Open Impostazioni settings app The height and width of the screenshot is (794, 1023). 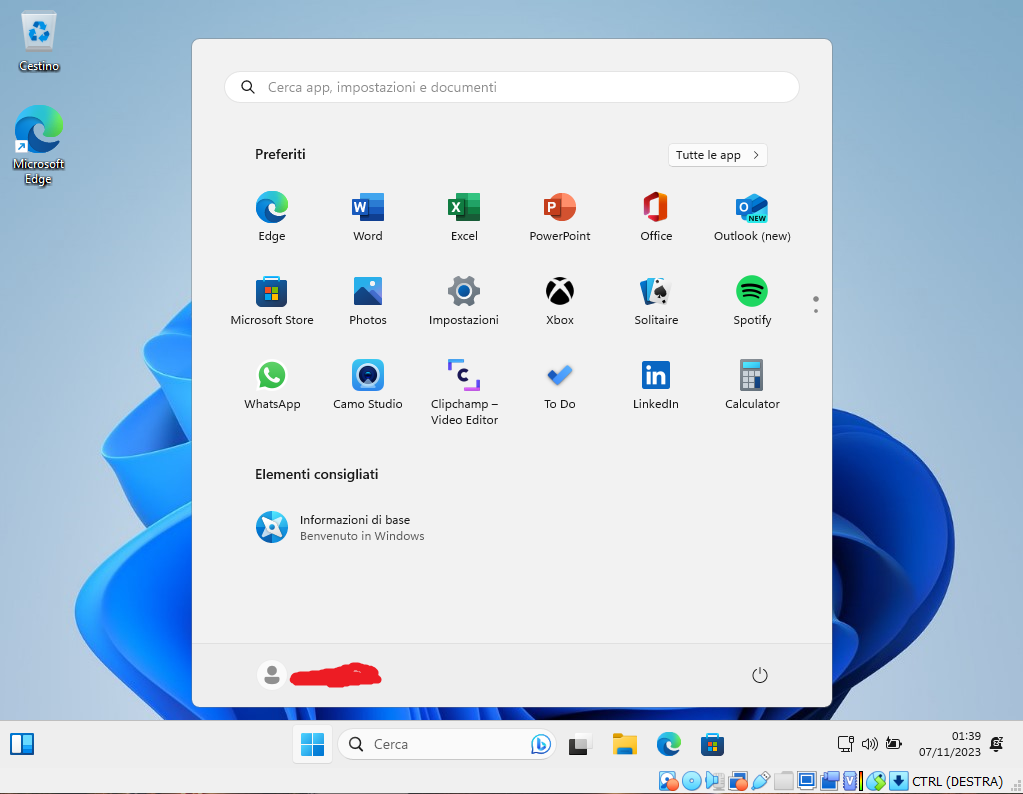pos(464,301)
